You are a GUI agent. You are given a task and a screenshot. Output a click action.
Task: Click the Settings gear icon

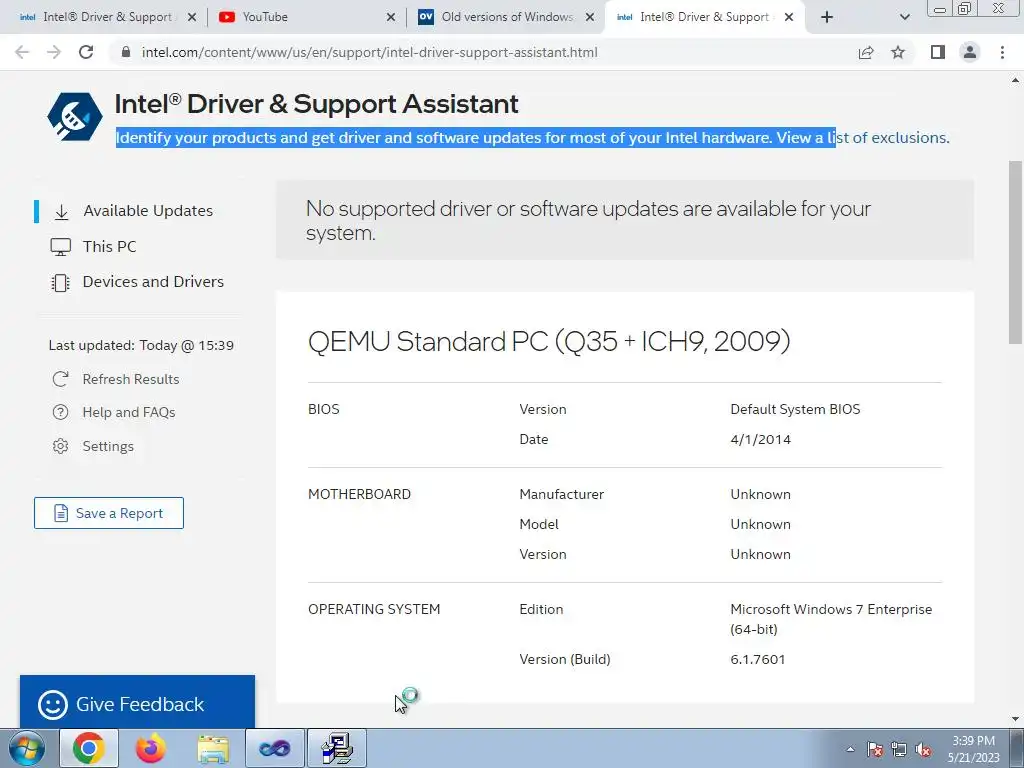(60, 446)
